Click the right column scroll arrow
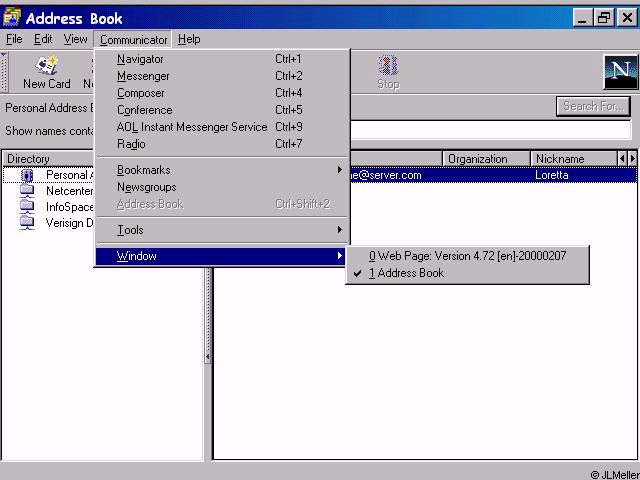Image resolution: width=640 pixels, height=480 pixels. tap(632, 158)
